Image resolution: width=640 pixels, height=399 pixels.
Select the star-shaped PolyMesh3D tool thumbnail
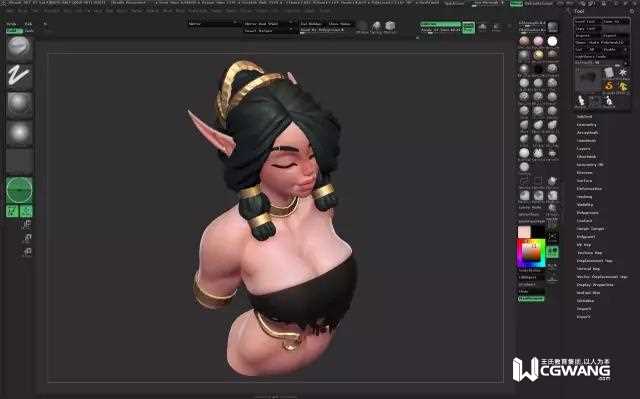pos(623,72)
